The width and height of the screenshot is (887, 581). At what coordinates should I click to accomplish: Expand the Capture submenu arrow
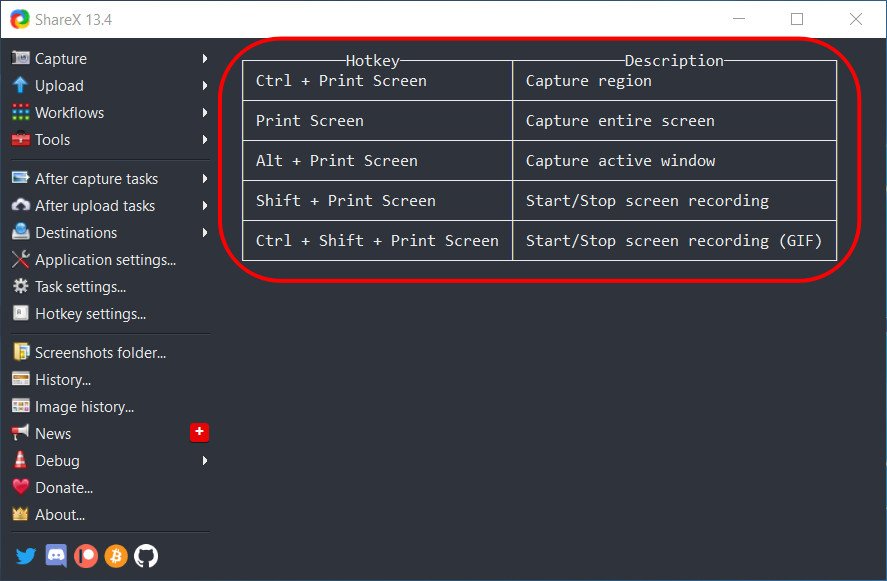click(205, 59)
